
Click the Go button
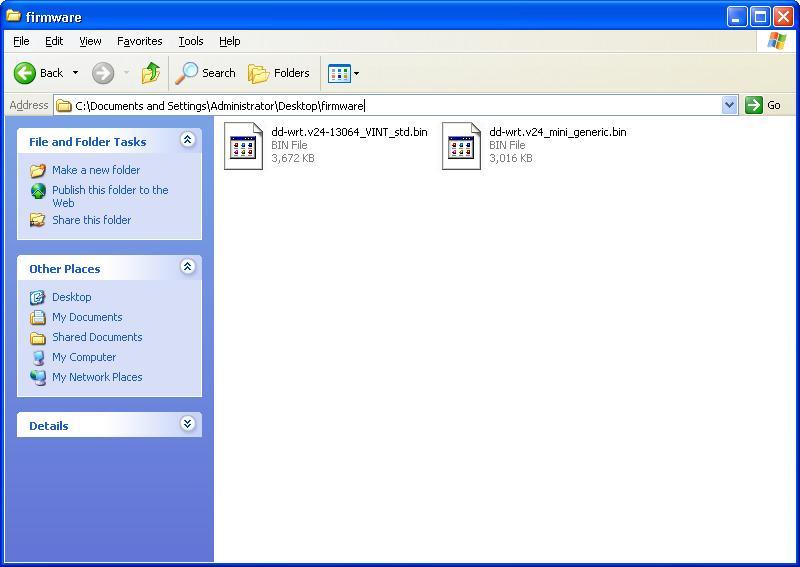point(763,105)
